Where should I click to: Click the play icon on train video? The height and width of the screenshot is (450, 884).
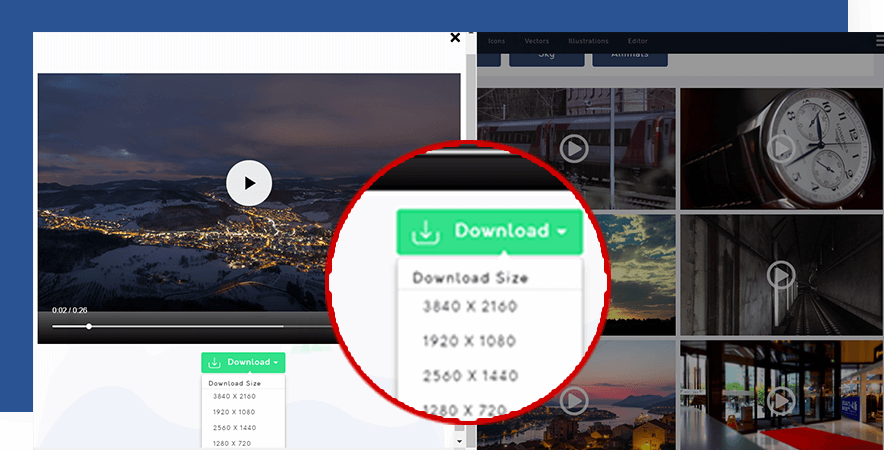573,149
